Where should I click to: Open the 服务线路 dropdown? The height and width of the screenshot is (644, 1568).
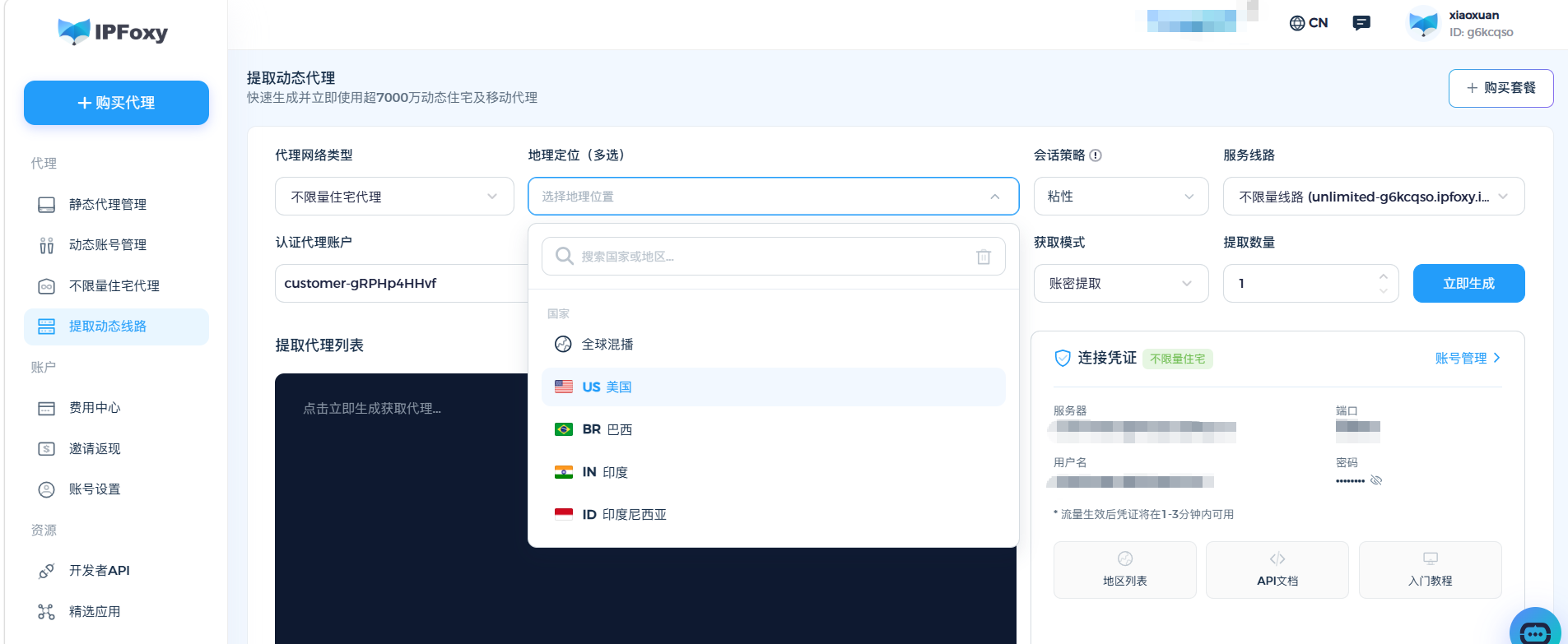coord(1374,197)
